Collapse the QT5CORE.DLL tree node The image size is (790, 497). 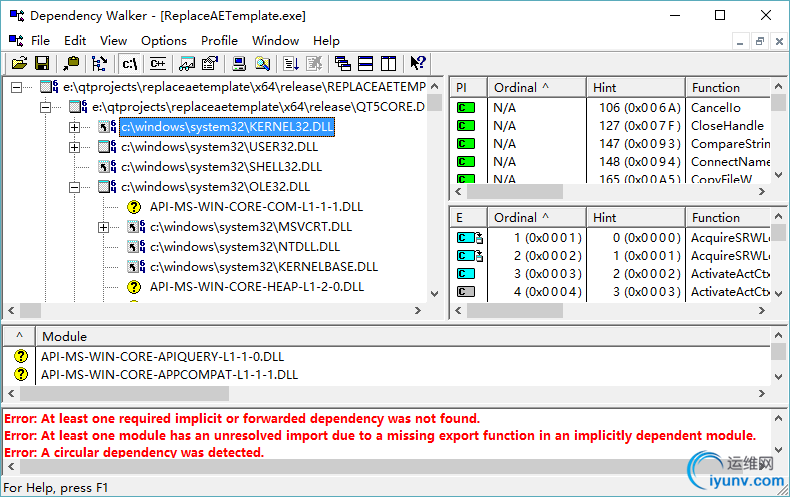pyautogui.click(x=45, y=107)
